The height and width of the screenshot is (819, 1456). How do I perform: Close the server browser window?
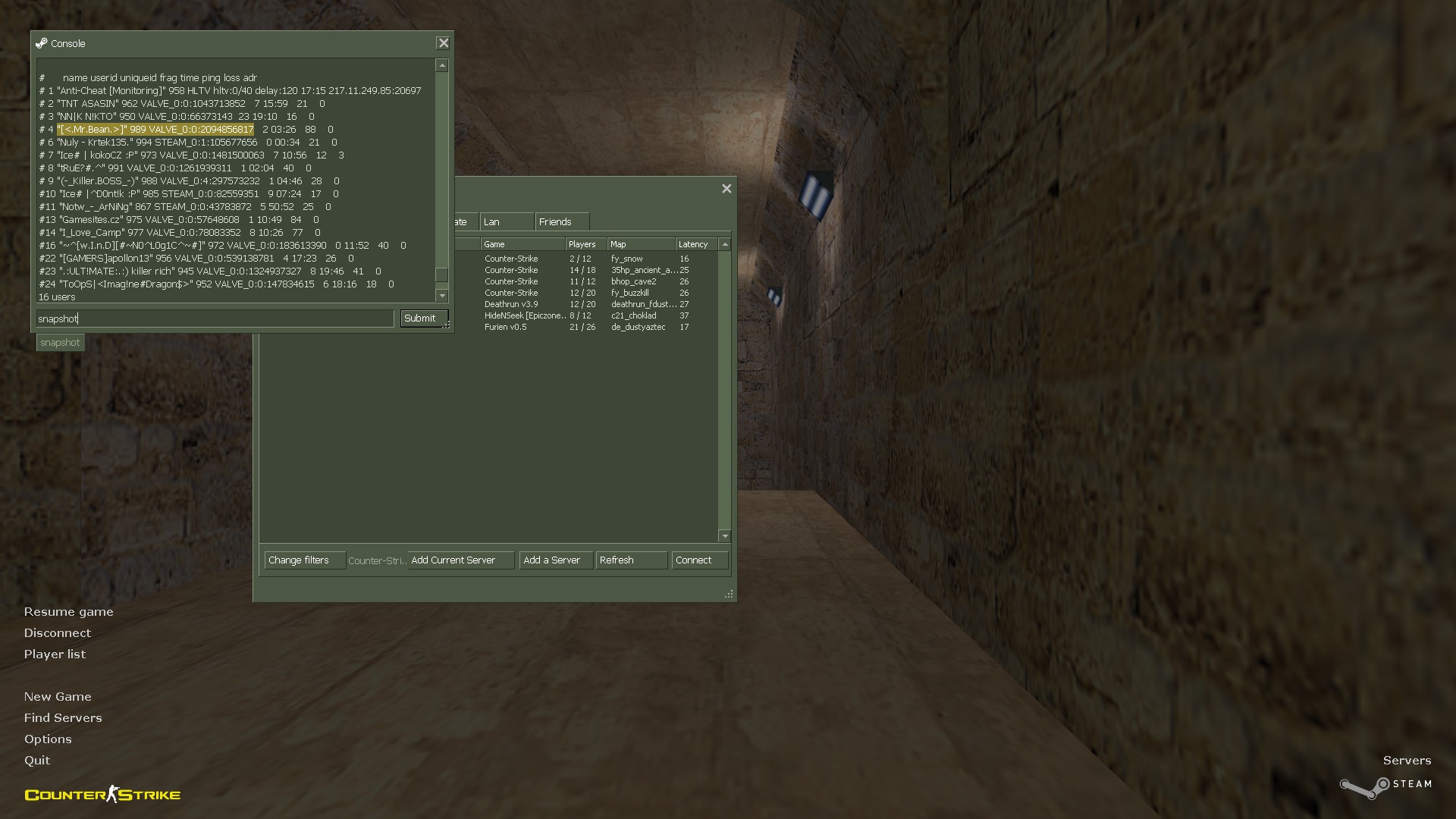click(x=726, y=189)
